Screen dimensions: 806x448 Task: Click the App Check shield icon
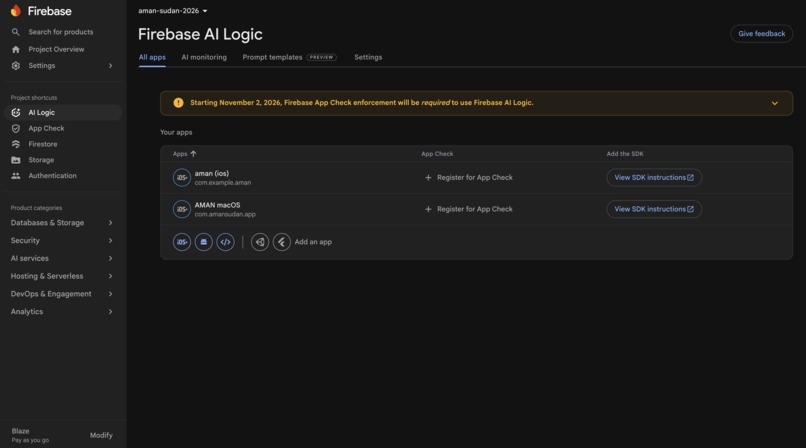[16, 128]
